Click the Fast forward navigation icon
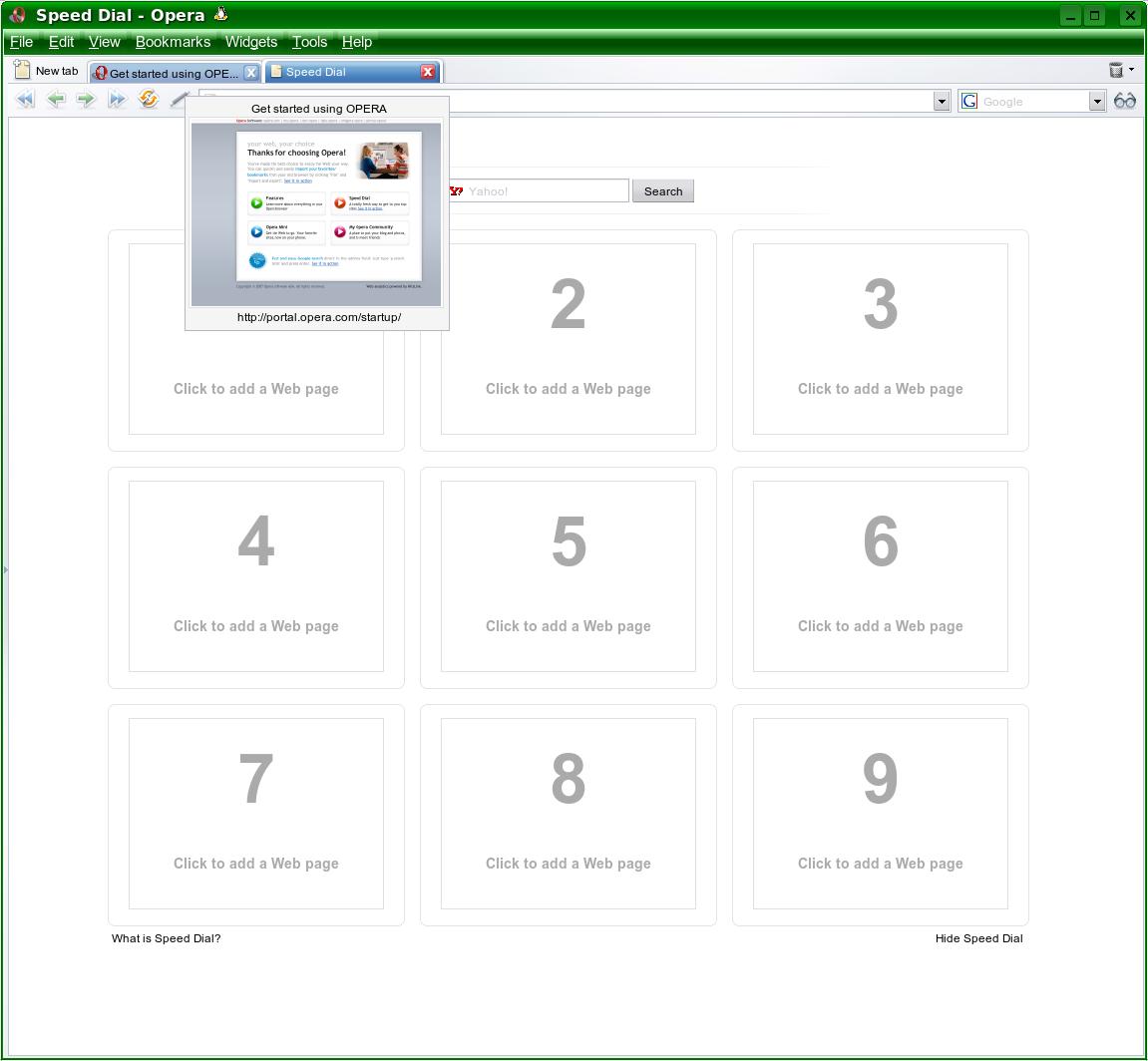Viewport: 1148px width, 1061px height. click(x=117, y=99)
